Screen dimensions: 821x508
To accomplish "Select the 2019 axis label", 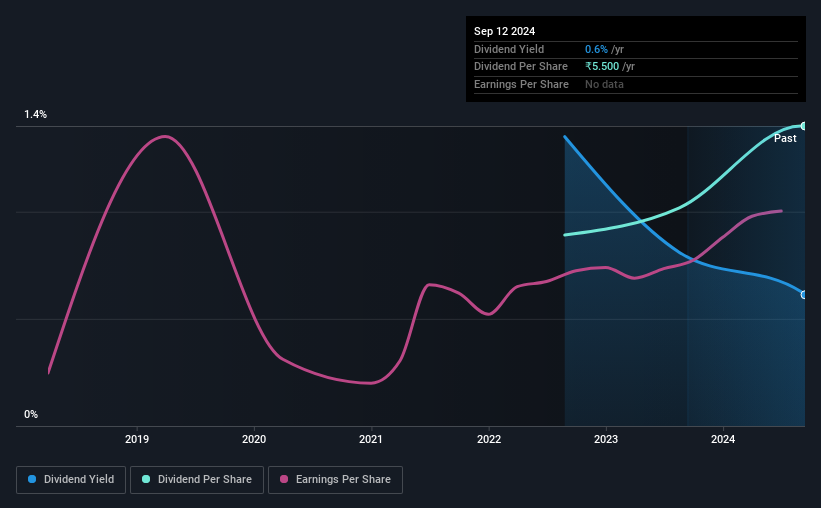I will (137, 439).
